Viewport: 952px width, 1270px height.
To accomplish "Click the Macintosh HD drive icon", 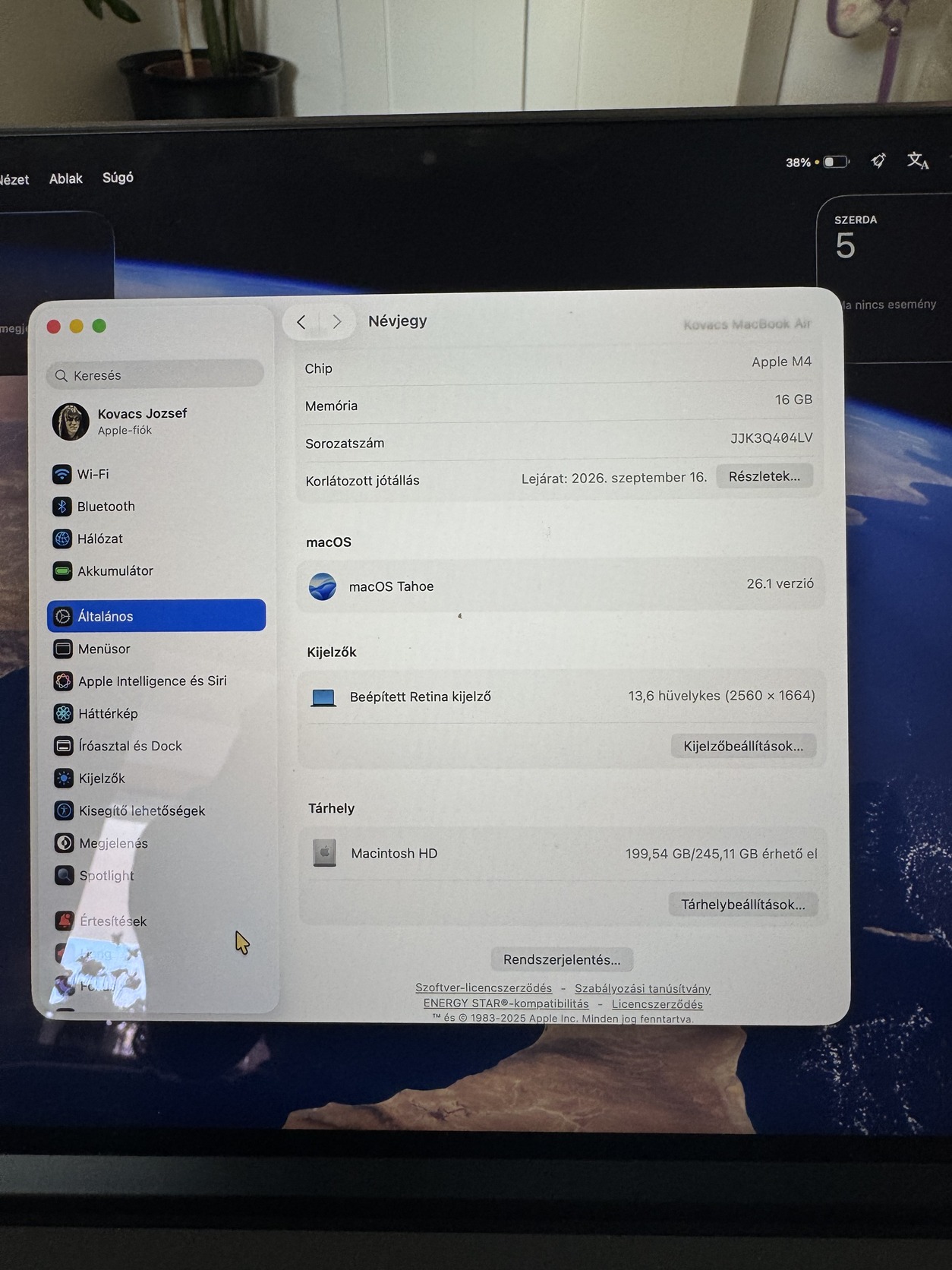I will coord(325,853).
